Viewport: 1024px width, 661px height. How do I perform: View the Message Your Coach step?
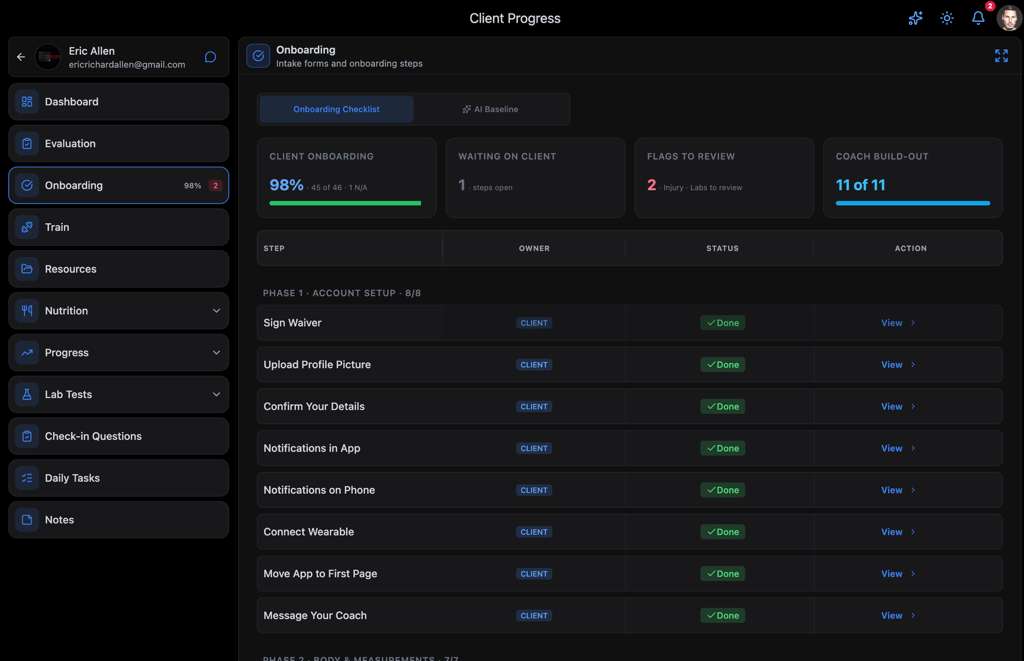coord(898,615)
